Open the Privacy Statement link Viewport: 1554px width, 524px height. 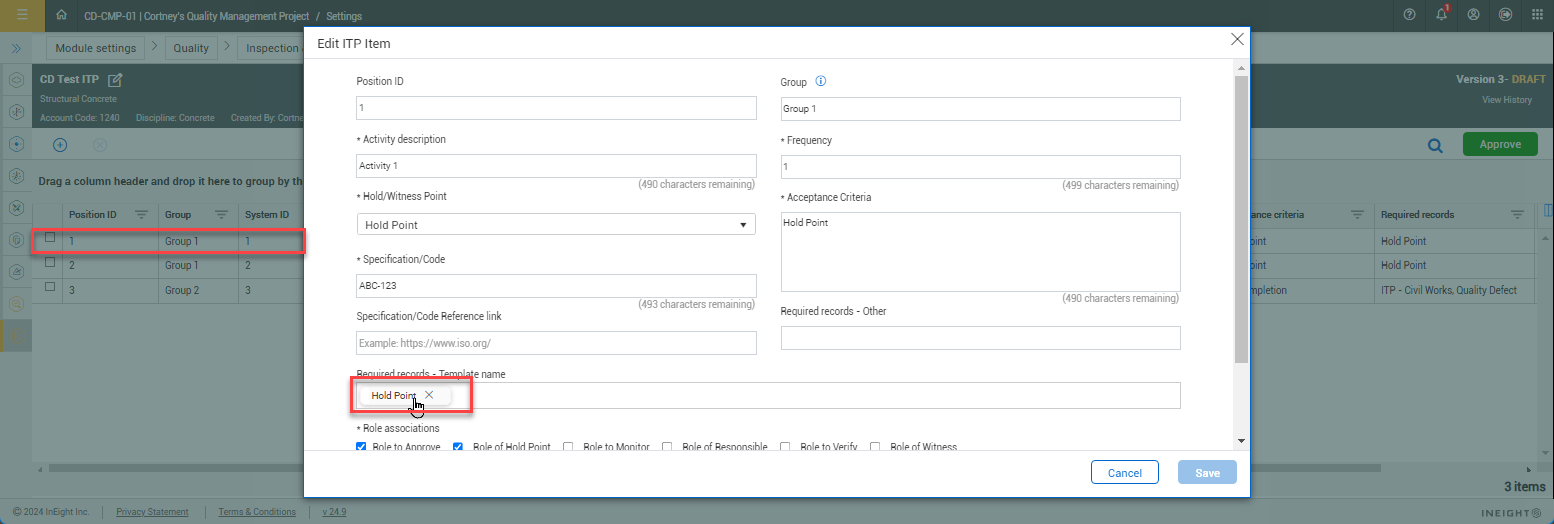point(152,512)
